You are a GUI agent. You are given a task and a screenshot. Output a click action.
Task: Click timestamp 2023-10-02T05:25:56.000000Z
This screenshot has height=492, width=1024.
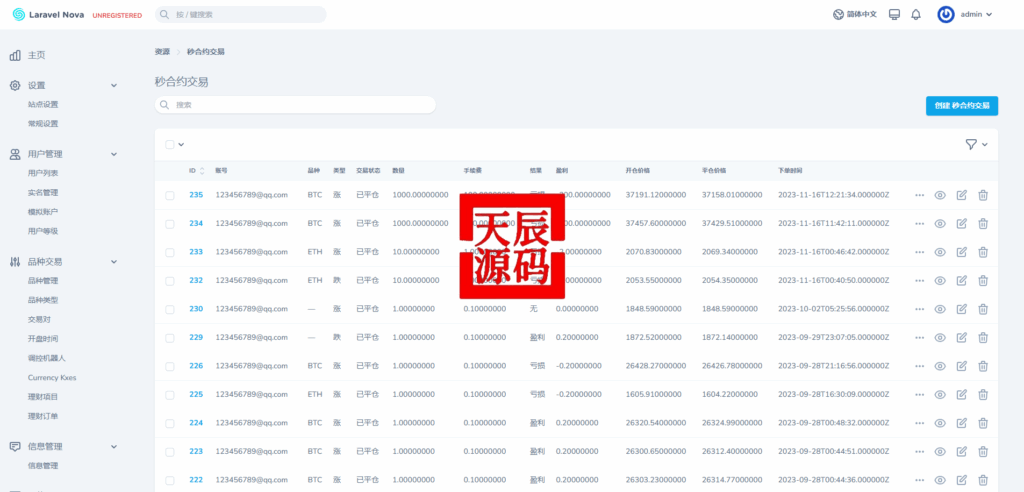pos(833,309)
